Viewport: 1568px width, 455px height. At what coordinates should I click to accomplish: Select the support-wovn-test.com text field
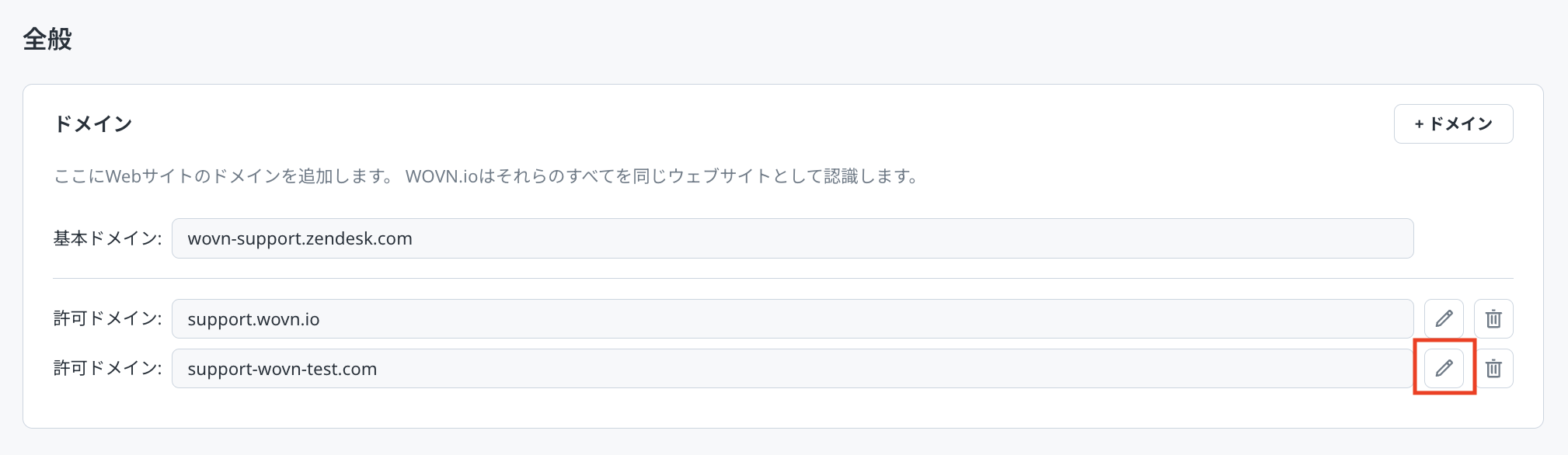[x=792, y=369]
